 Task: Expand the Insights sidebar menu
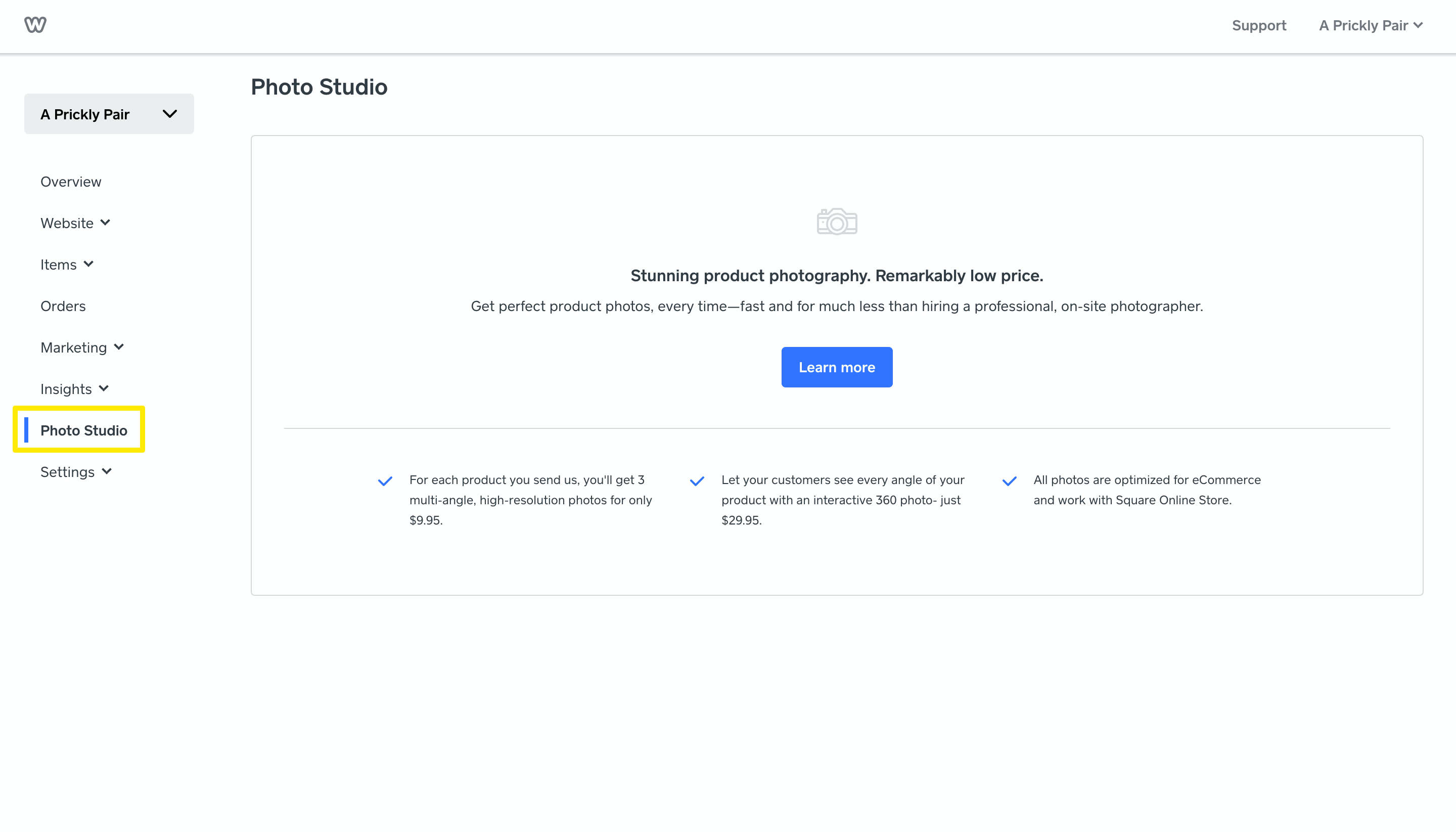(74, 389)
